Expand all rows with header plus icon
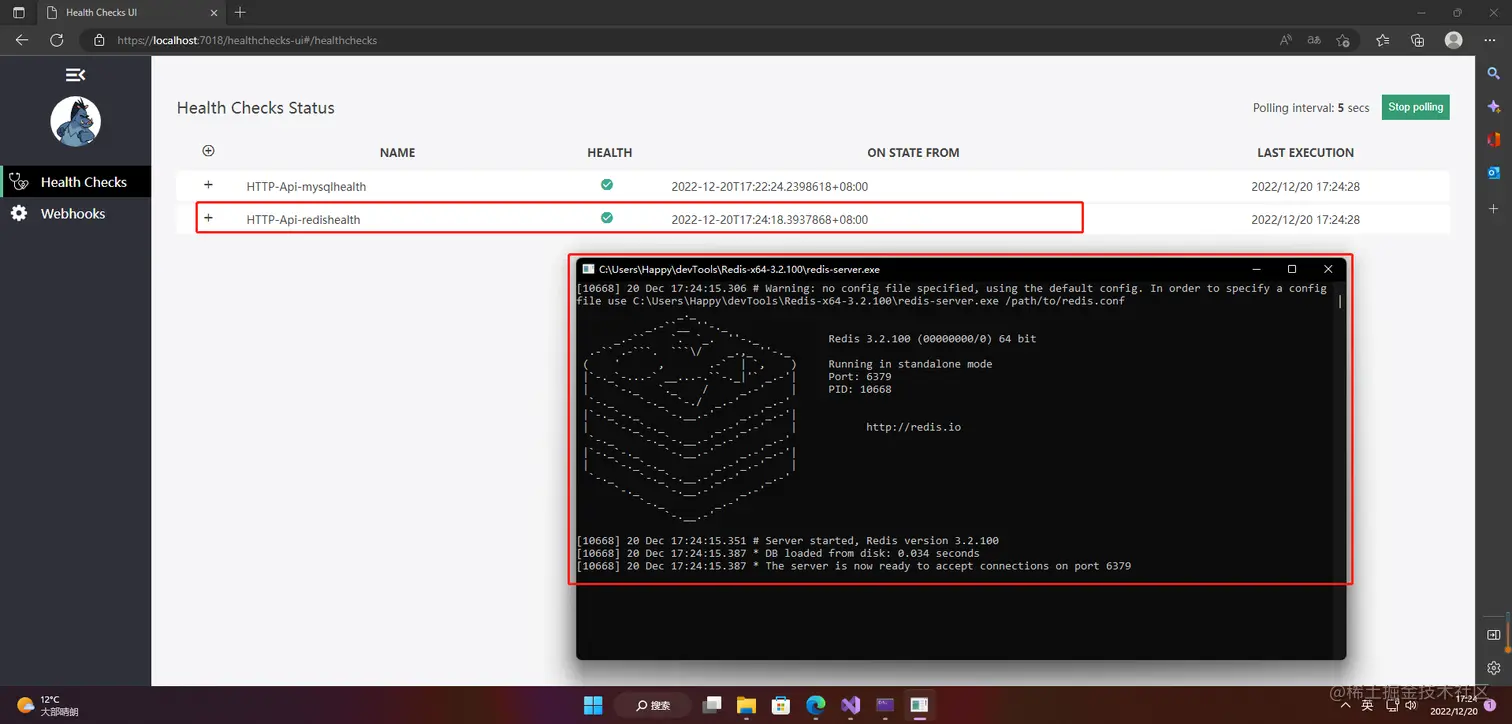 [208, 151]
